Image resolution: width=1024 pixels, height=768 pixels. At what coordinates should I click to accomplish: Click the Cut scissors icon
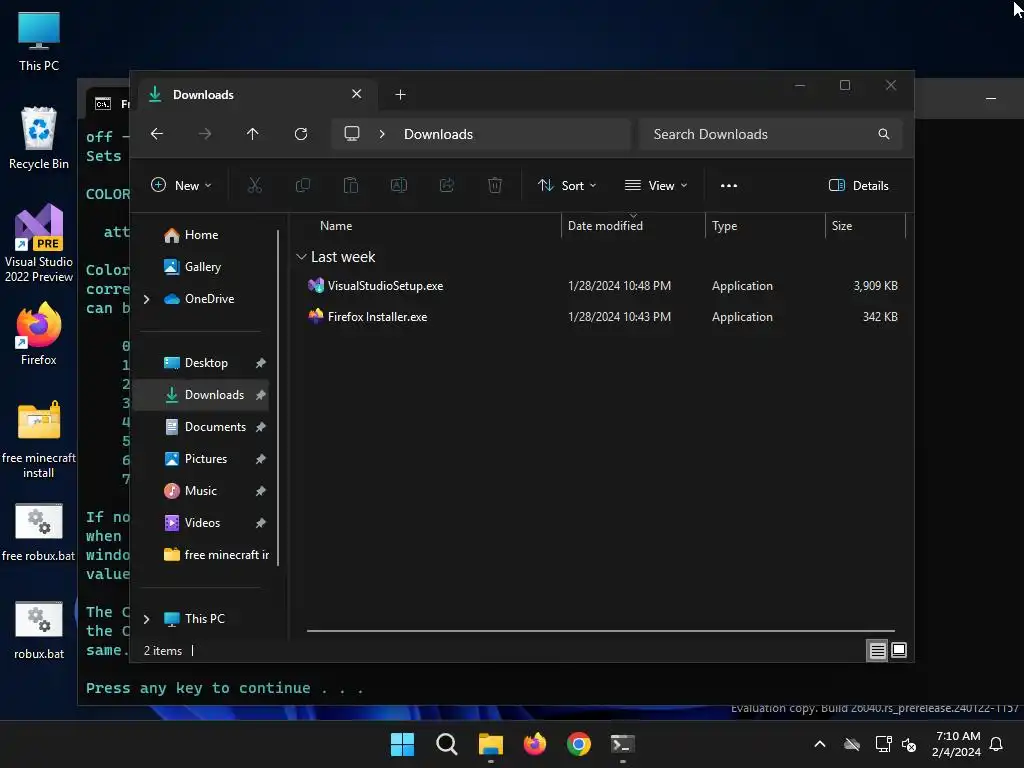coord(255,185)
